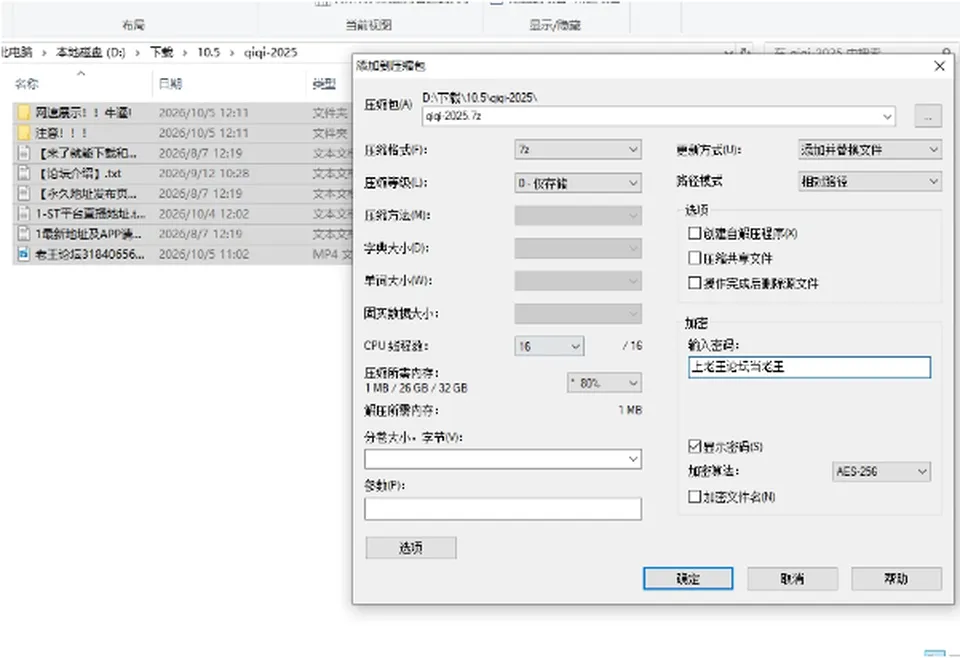Click the 选项 button below 参数

(x=411, y=548)
